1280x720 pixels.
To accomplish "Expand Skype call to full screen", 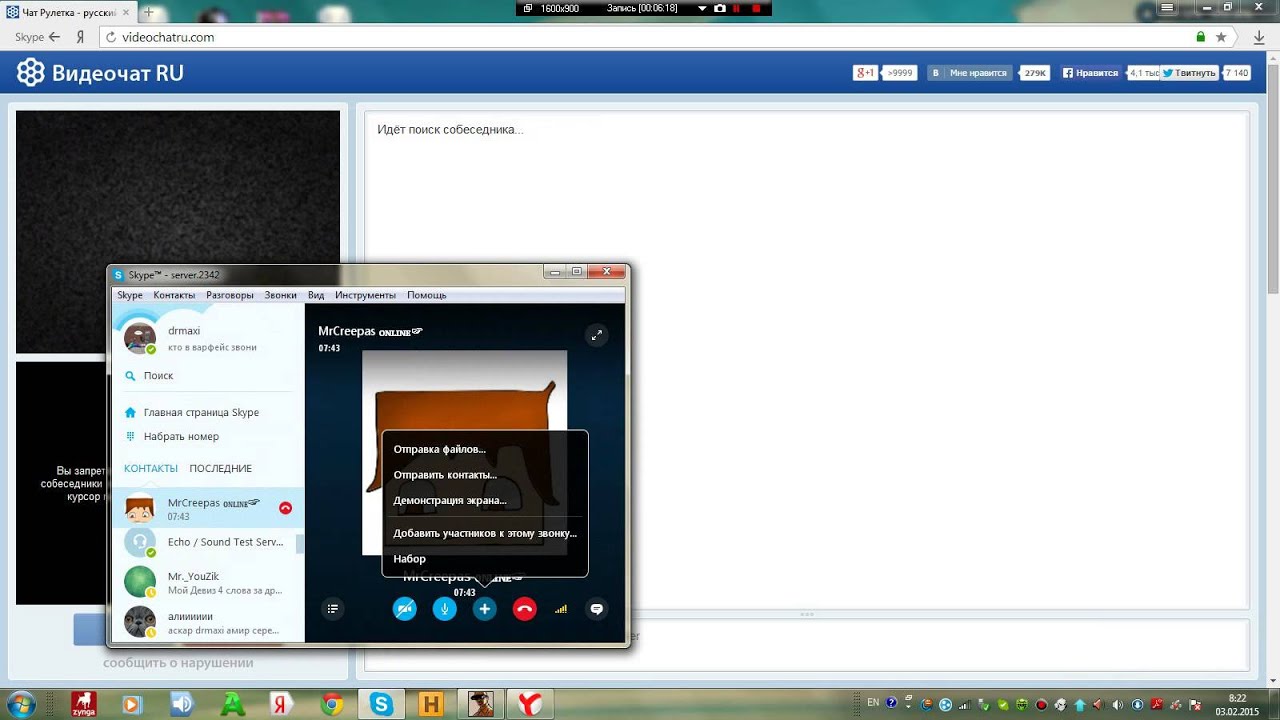I will 596,335.
